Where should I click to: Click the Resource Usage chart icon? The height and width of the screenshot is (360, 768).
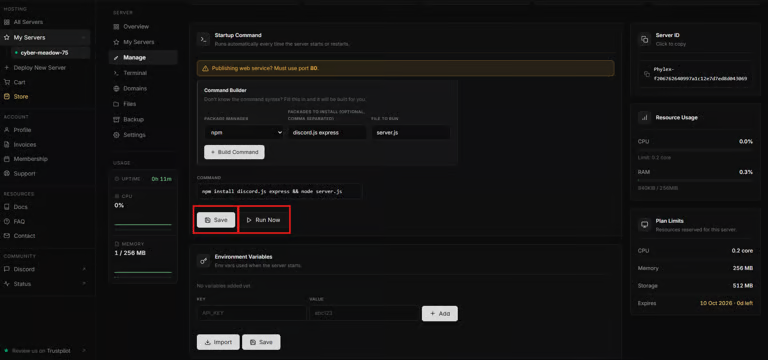pyautogui.click(x=645, y=118)
